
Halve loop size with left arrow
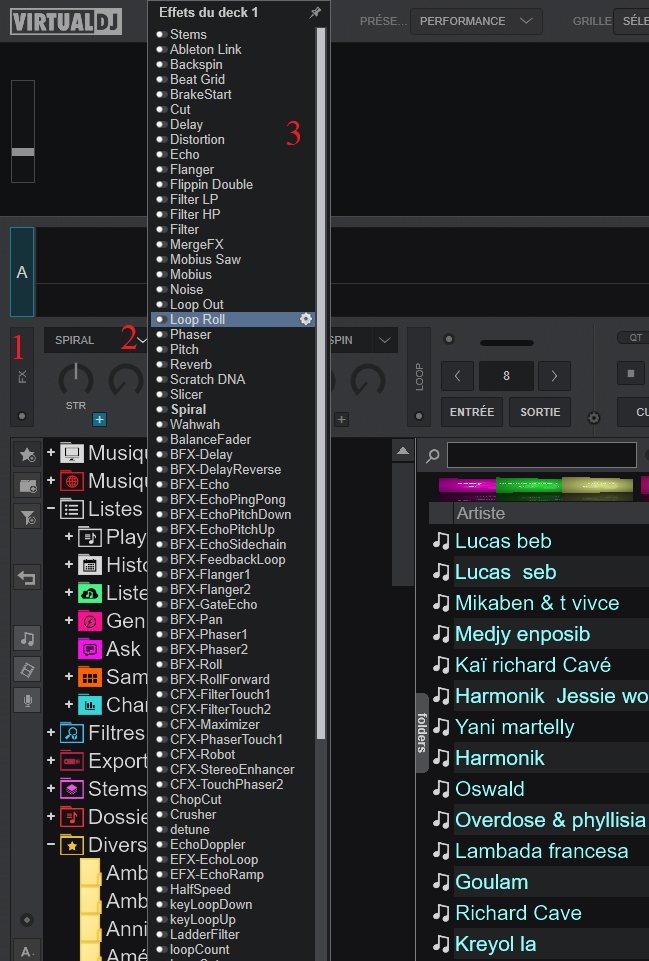pos(457,376)
